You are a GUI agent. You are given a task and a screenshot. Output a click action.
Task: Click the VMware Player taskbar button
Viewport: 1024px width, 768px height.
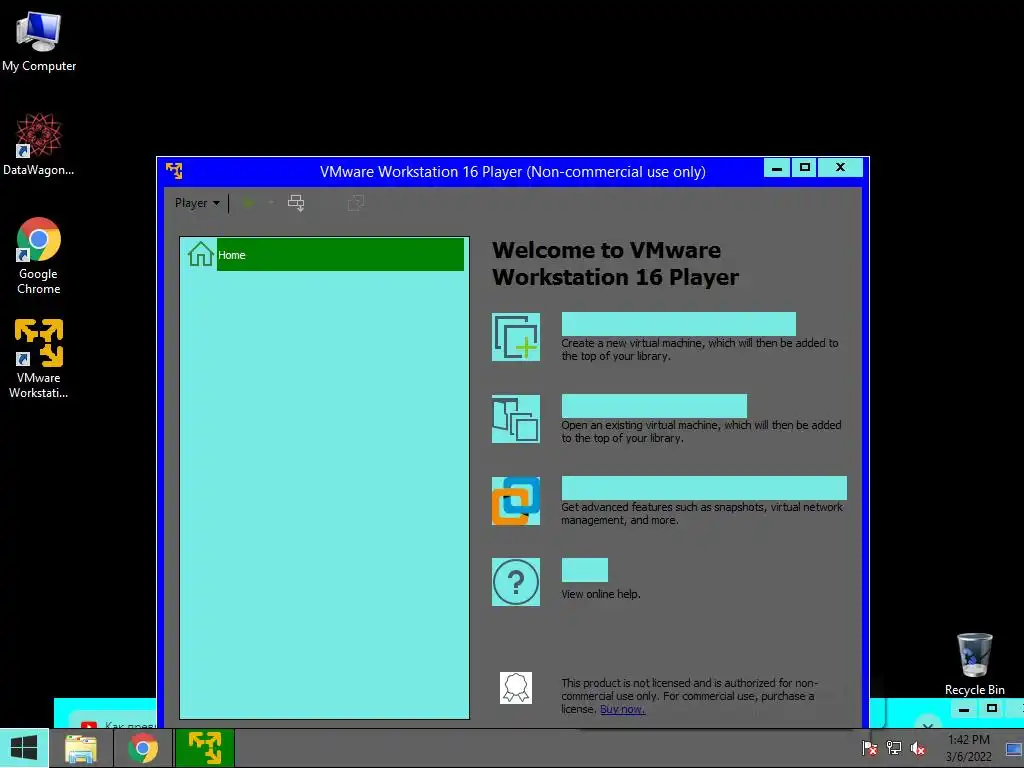click(204, 749)
